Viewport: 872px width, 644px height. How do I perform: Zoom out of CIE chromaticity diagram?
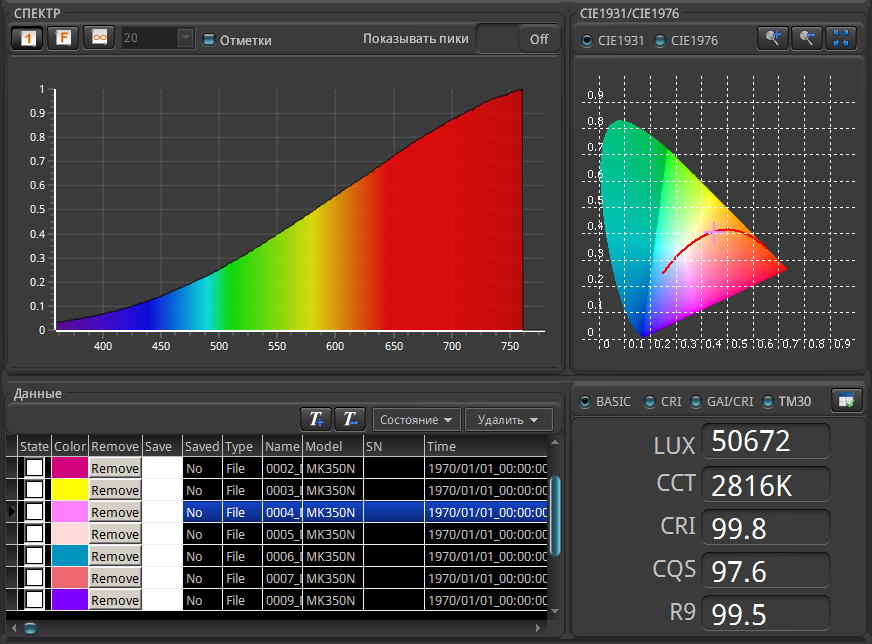coord(806,38)
